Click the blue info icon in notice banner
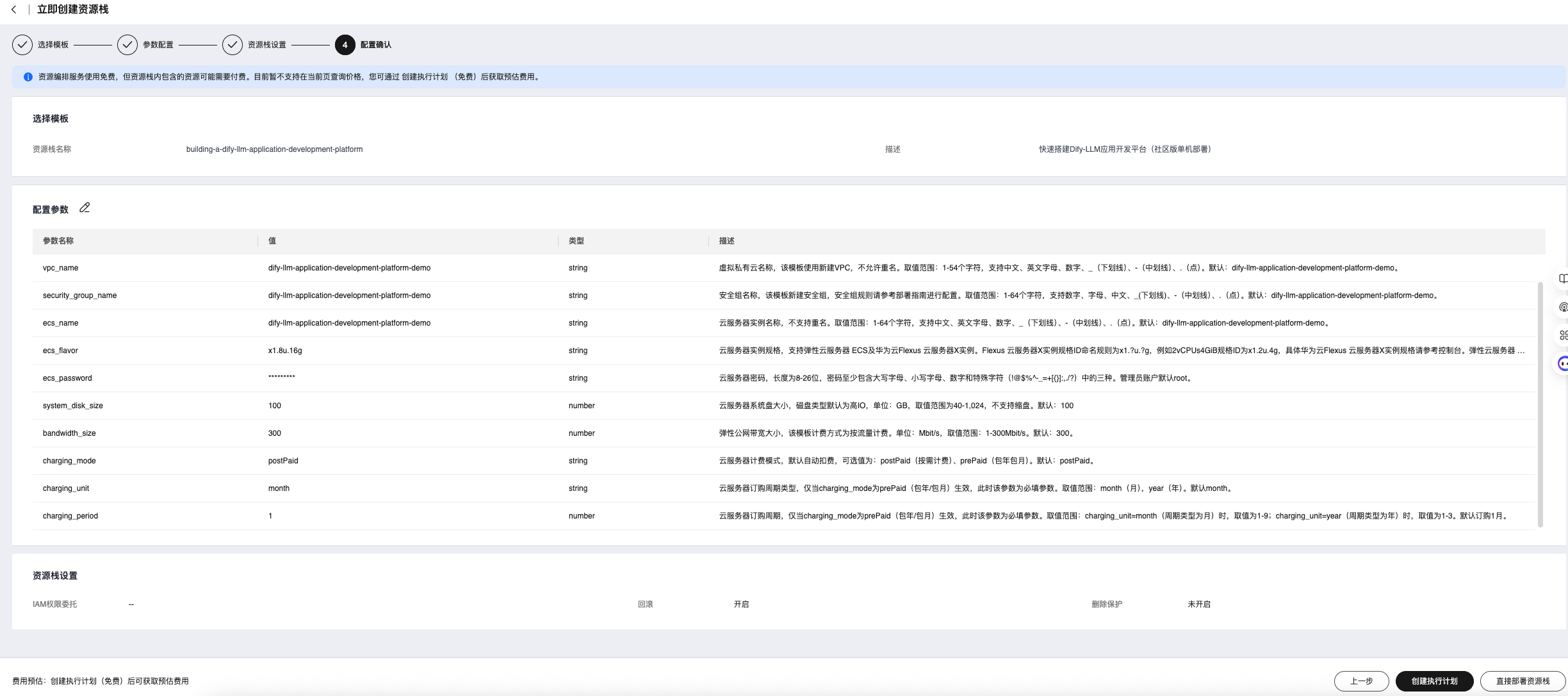 click(28, 77)
